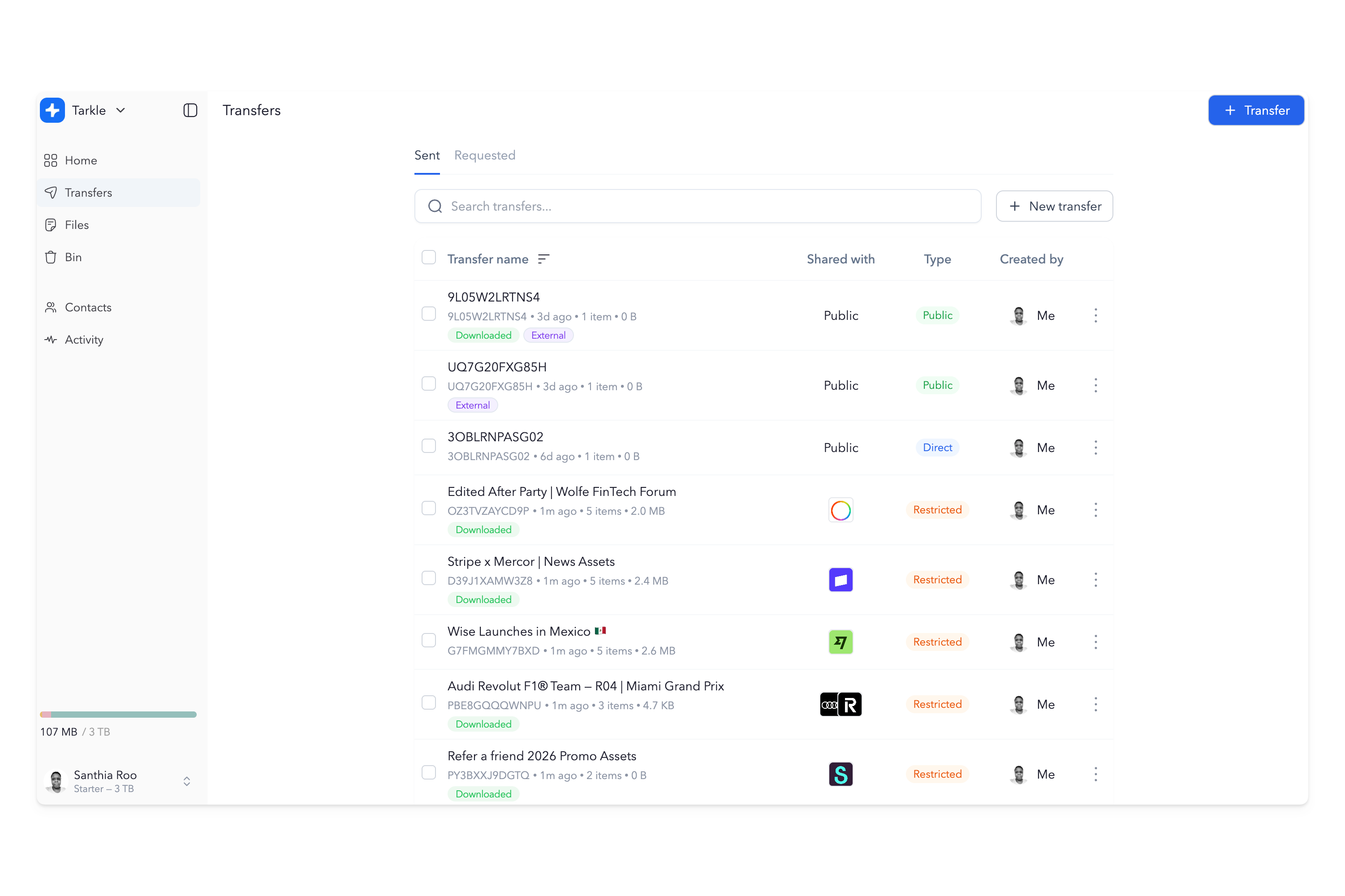Open Contacts in the sidebar

point(118,307)
